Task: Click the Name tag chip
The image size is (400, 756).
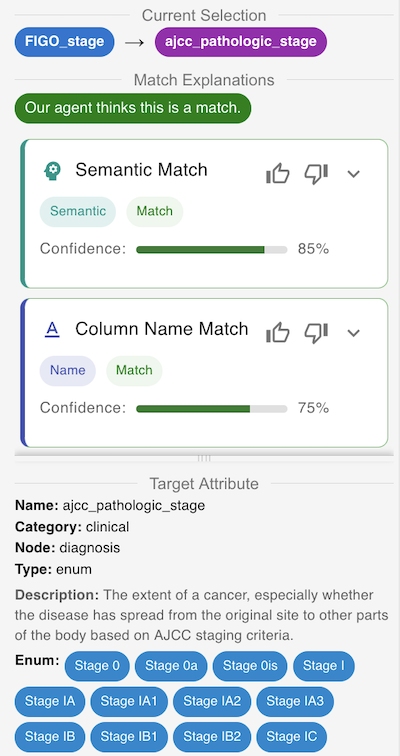Action: pyautogui.click(x=67, y=371)
